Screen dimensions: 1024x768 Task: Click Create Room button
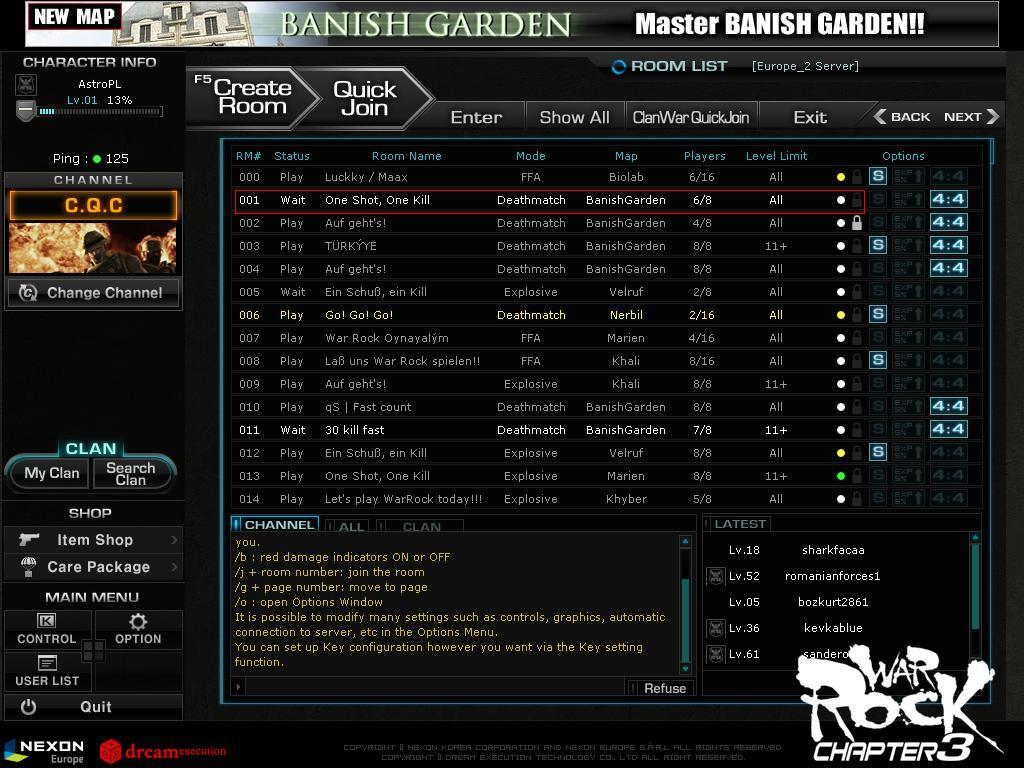pos(251,97)
